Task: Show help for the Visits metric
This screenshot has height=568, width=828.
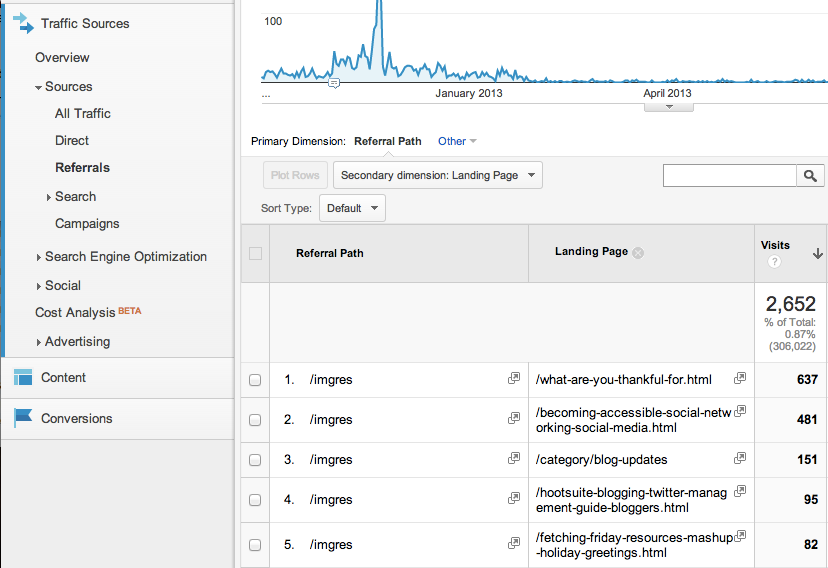Action: (774, 261)
